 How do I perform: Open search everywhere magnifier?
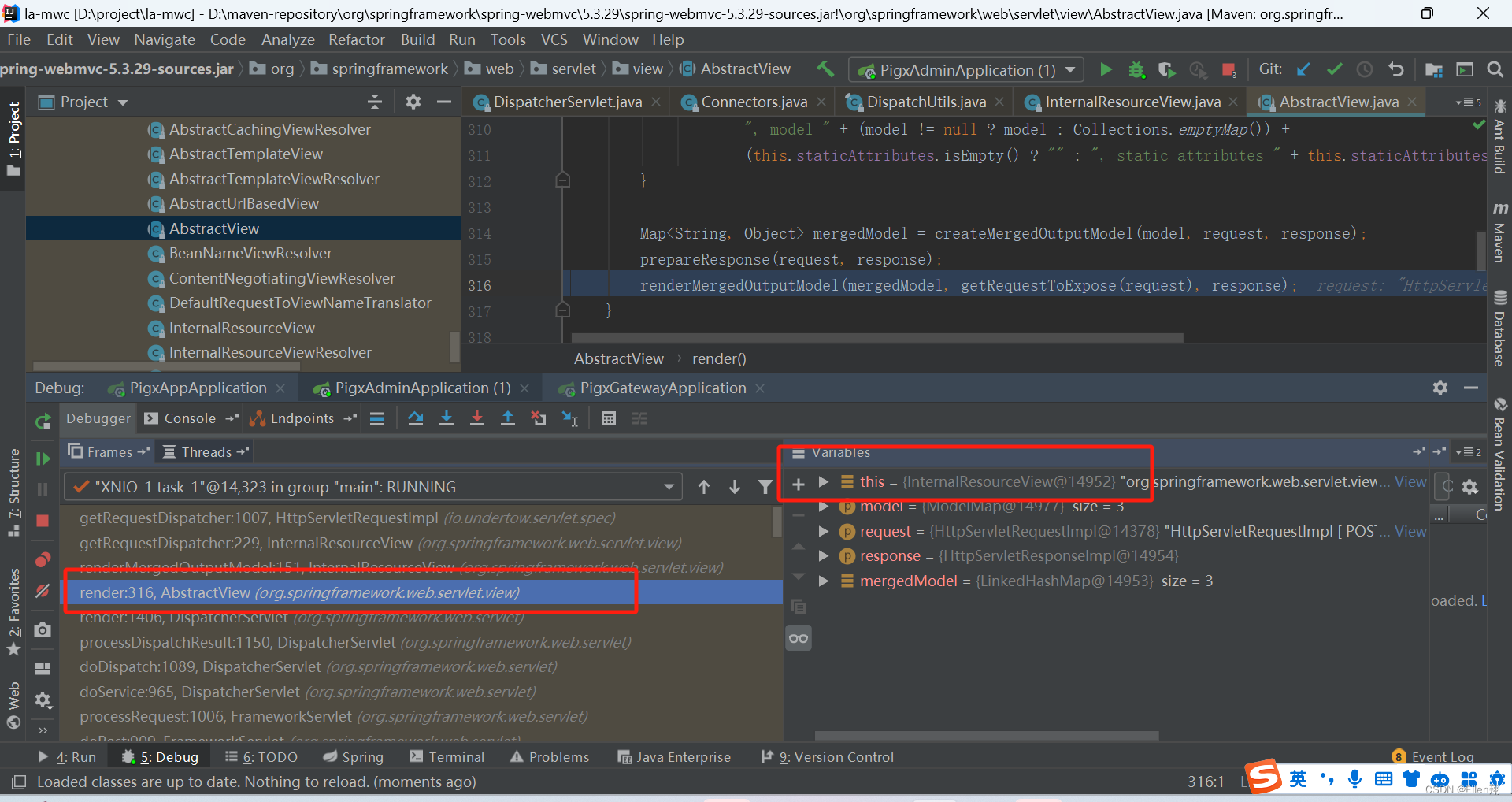[1495, 69]
